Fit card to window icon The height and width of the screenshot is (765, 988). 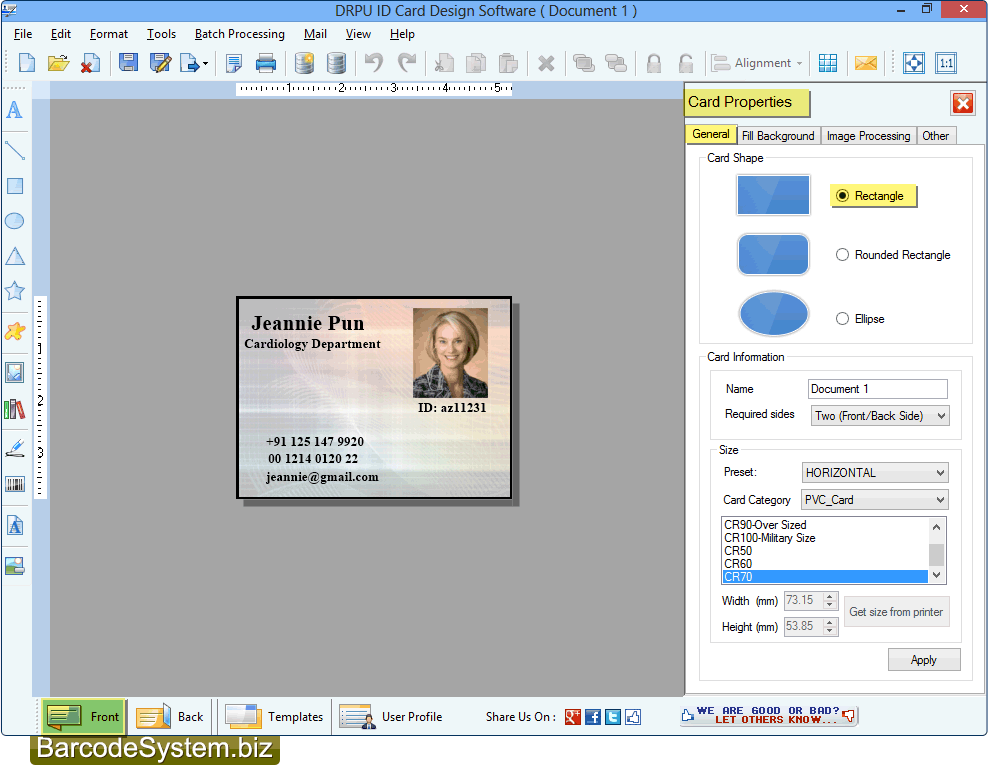tap(914, 63)
